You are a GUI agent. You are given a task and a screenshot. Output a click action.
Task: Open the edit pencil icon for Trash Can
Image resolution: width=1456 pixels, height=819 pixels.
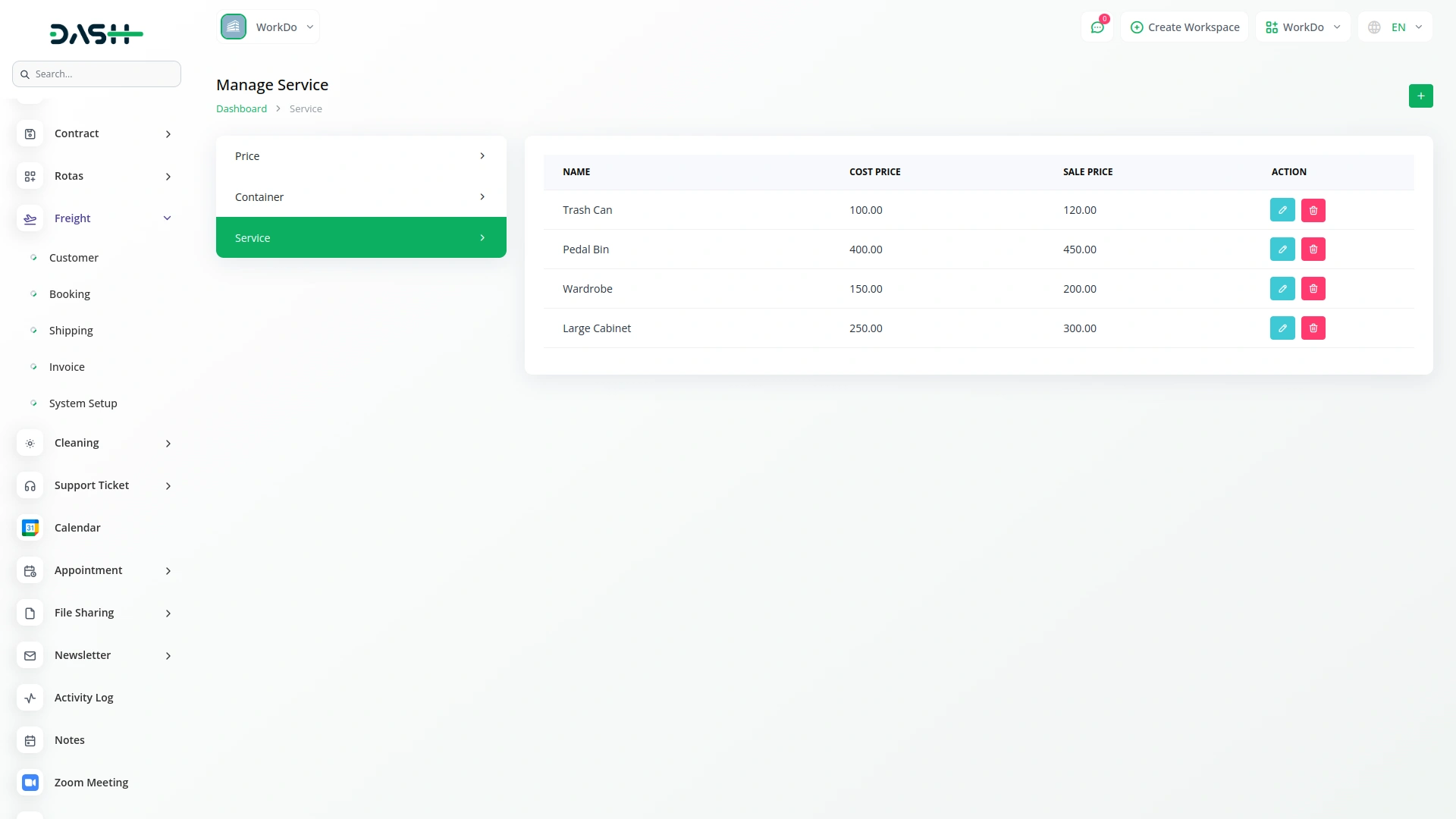pos(1282,210)
